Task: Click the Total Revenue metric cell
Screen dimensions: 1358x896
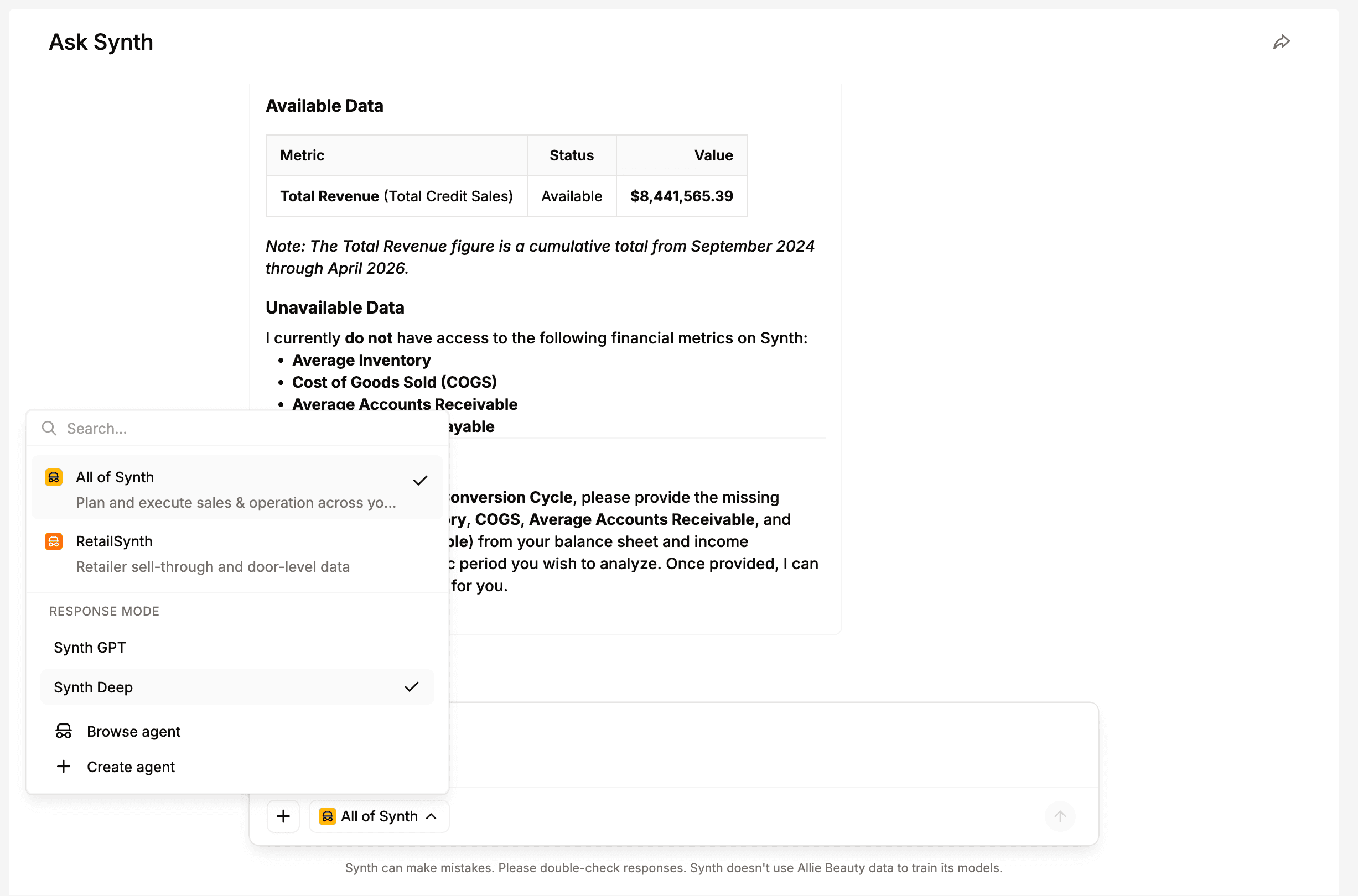Action: tap(396, 196)
